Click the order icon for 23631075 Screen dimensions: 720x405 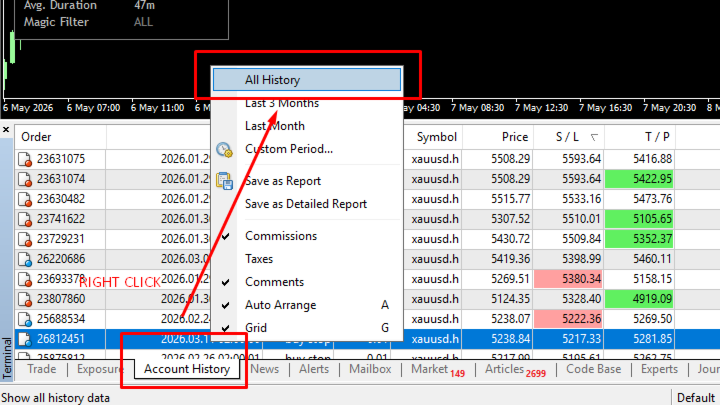pyautogui.click(x=25, y=159)
